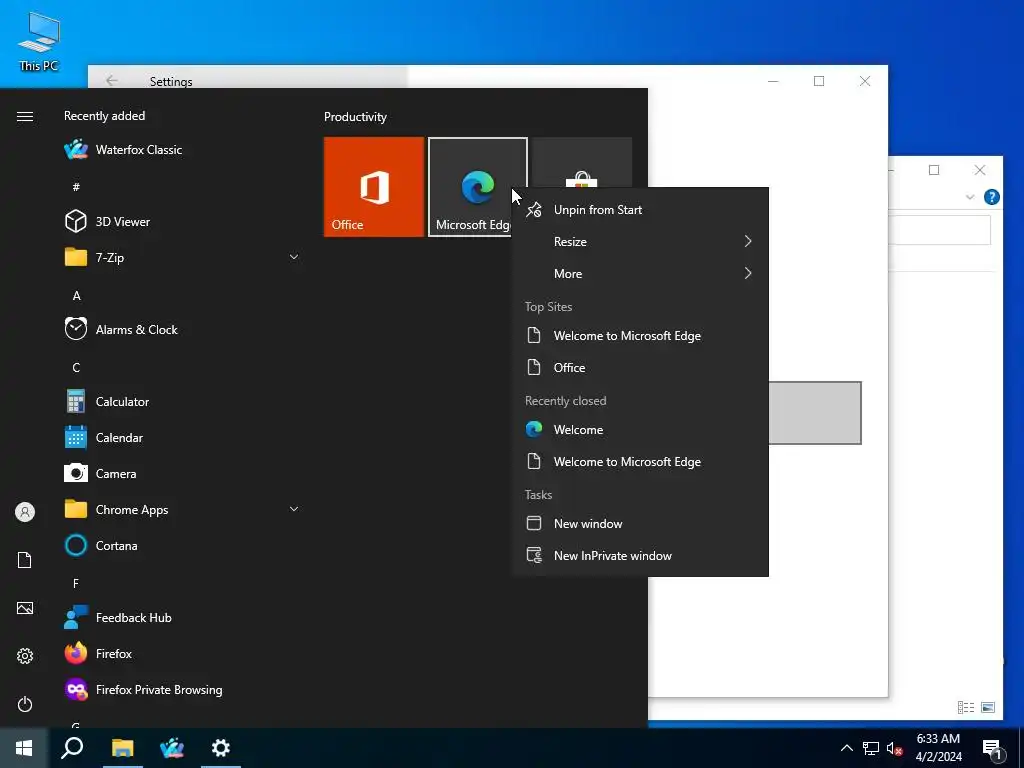This screenshot has height=768, width=1024.
Task: Switch to details view in background window
Action: [x=966, y=707]
